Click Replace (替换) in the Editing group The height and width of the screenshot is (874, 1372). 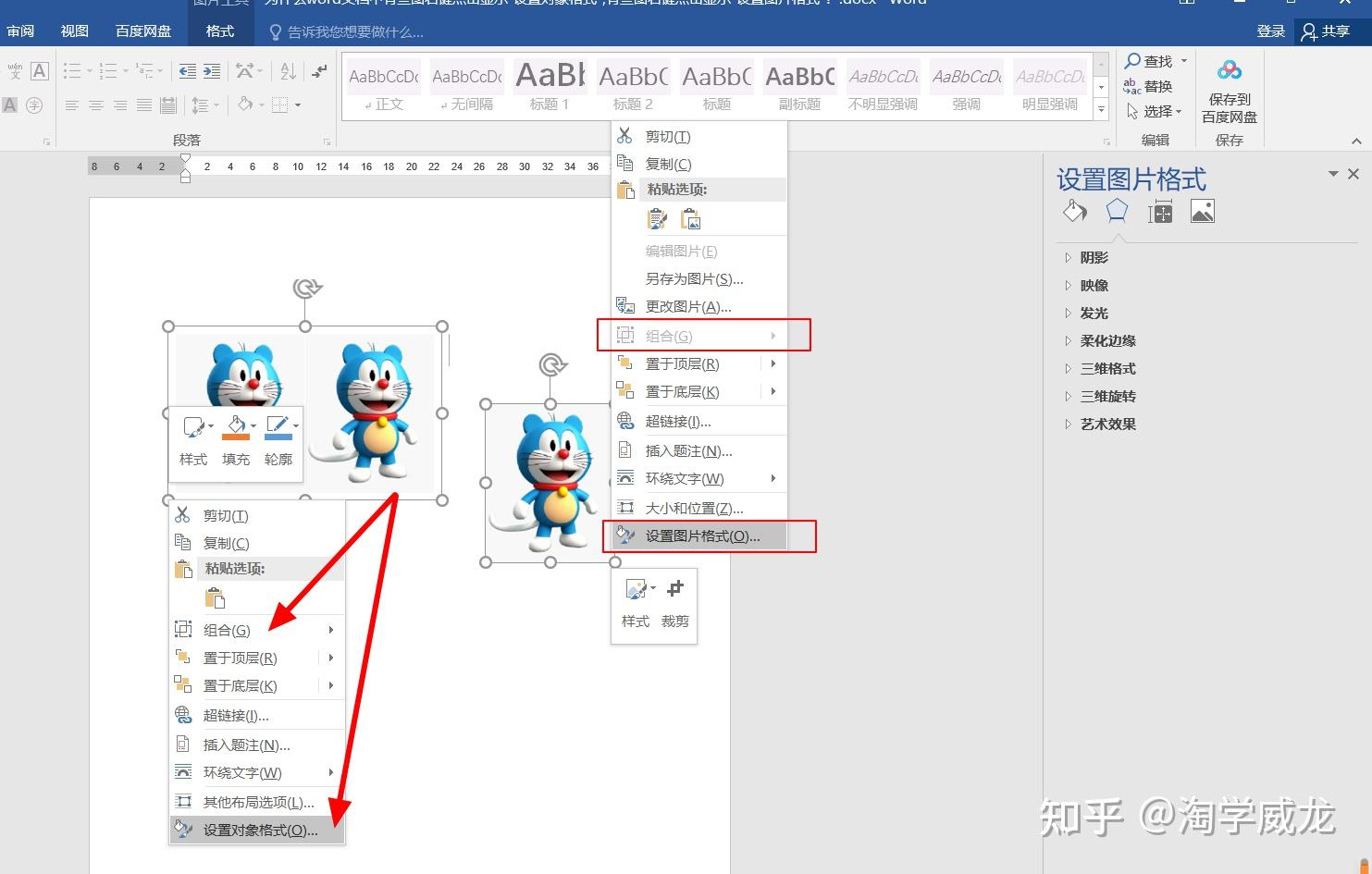[x=1147, y=86]
